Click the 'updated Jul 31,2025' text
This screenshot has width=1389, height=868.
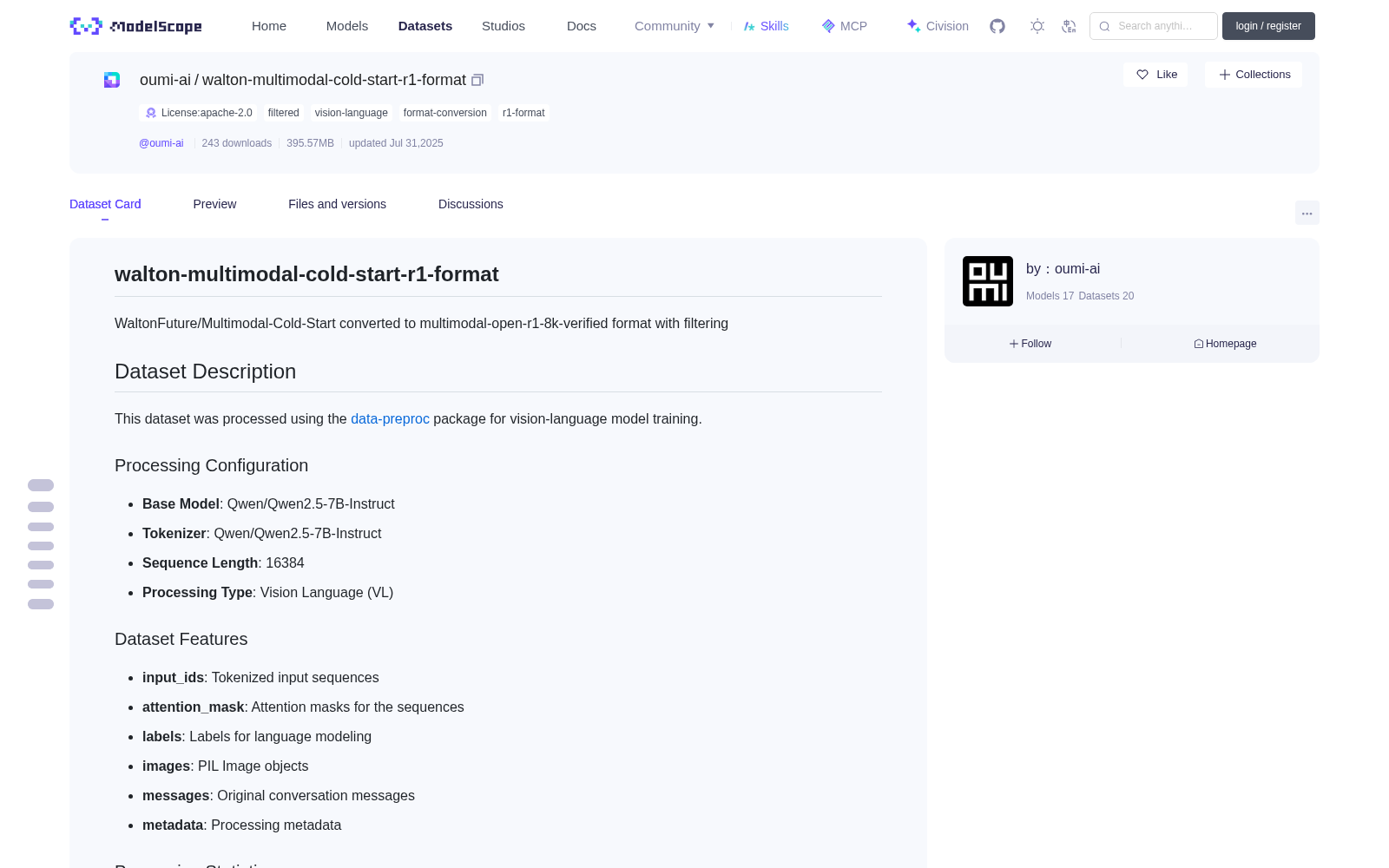pos(396,143)
